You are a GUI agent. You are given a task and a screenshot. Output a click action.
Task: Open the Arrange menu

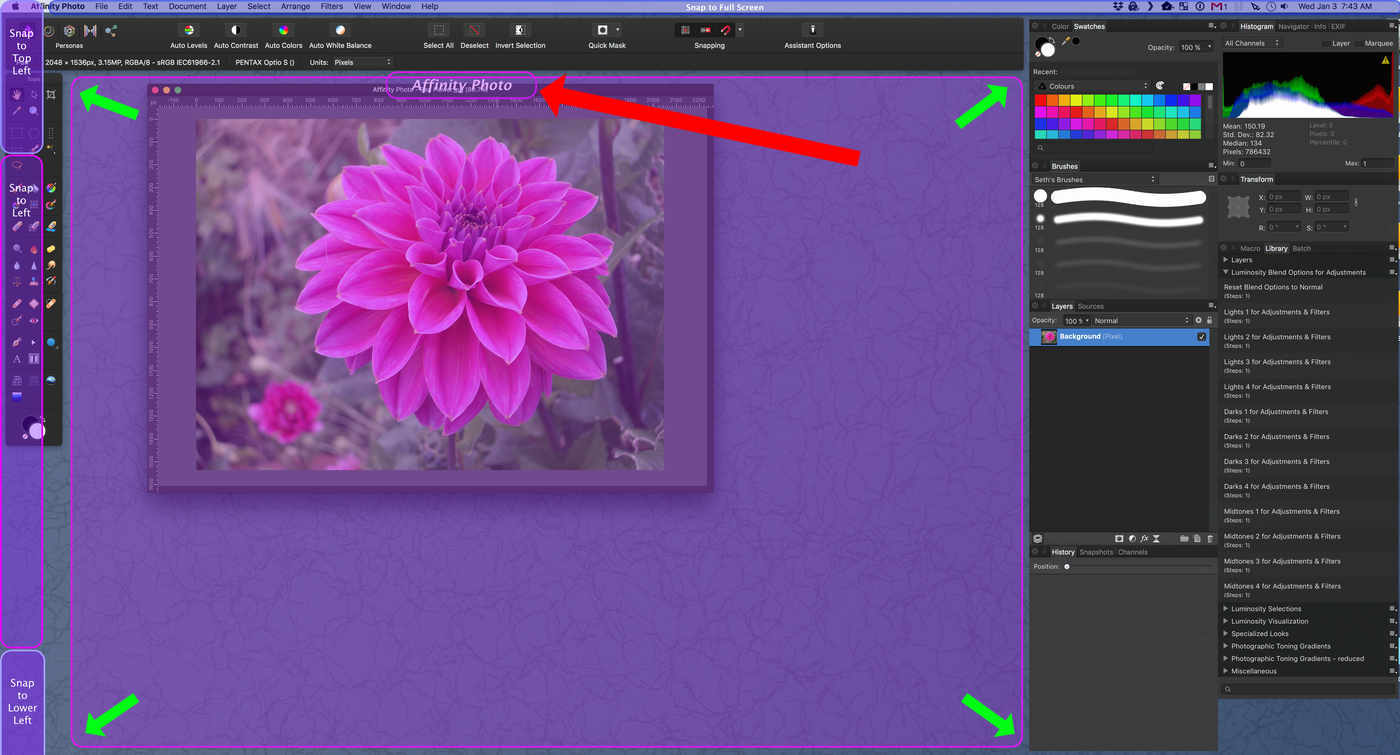pos(295,6)
